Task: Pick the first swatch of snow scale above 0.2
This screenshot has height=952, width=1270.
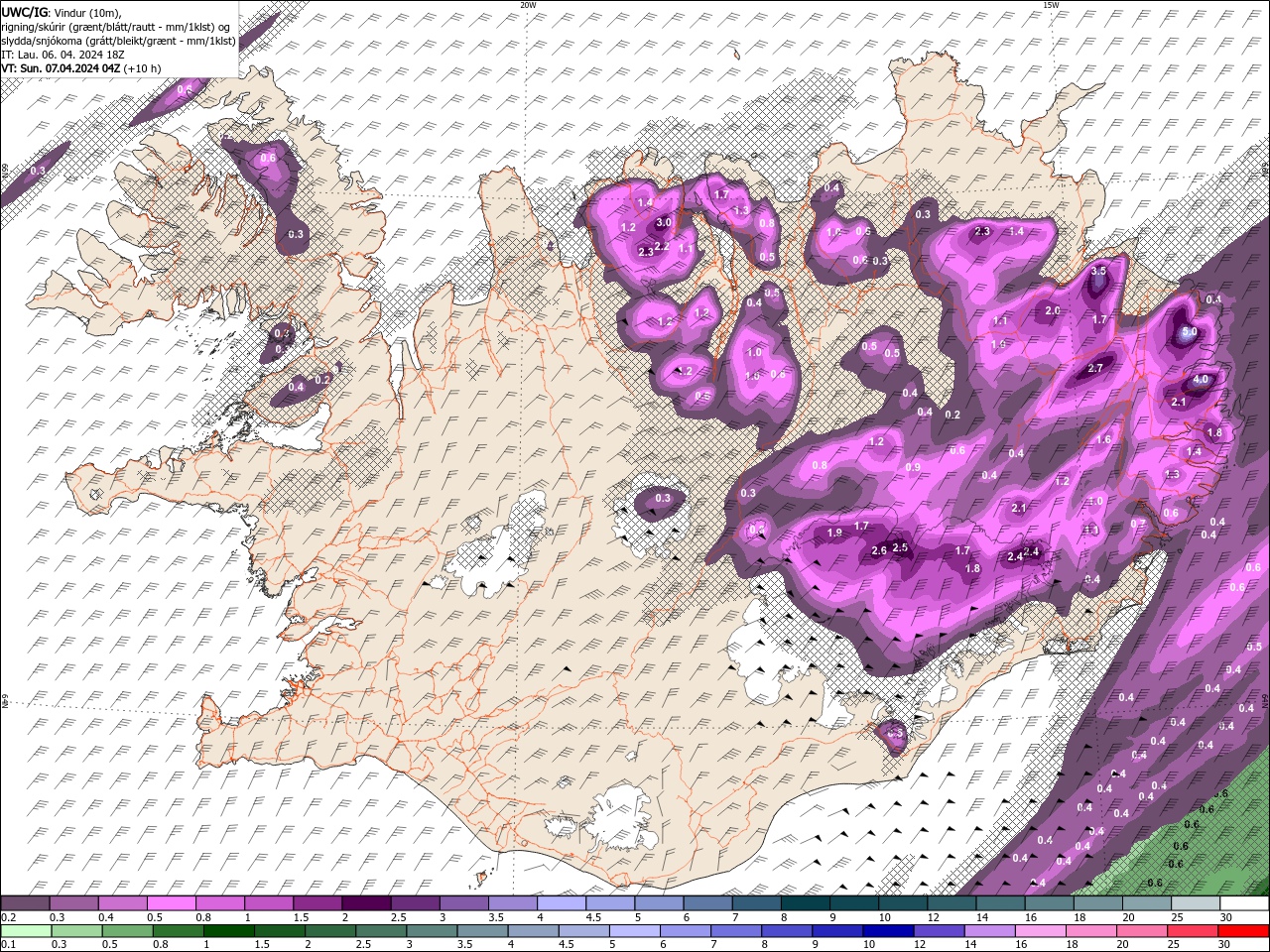Action: pyautogui.click(x=25, y=903)
